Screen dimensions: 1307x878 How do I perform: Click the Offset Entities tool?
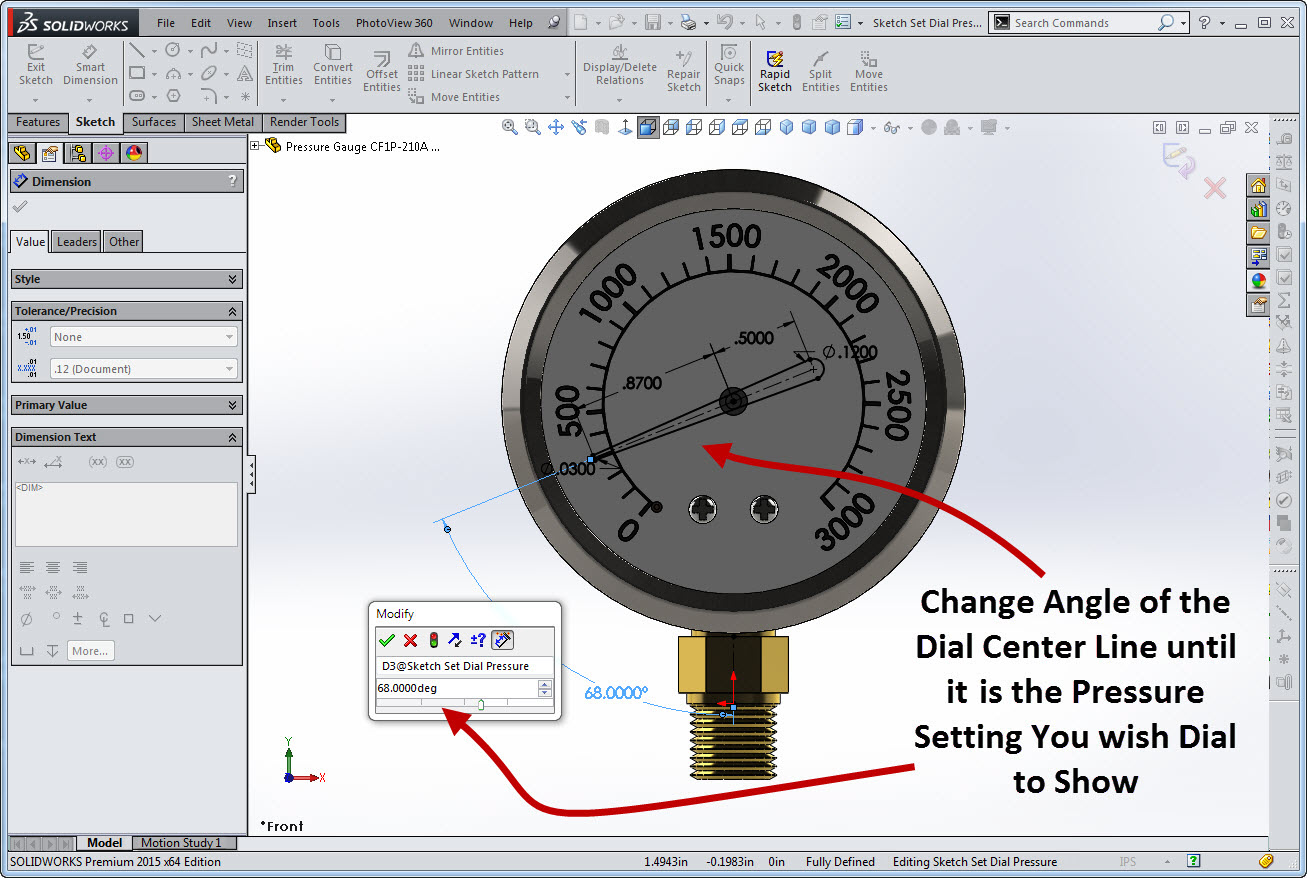click(x=382, y=72)
